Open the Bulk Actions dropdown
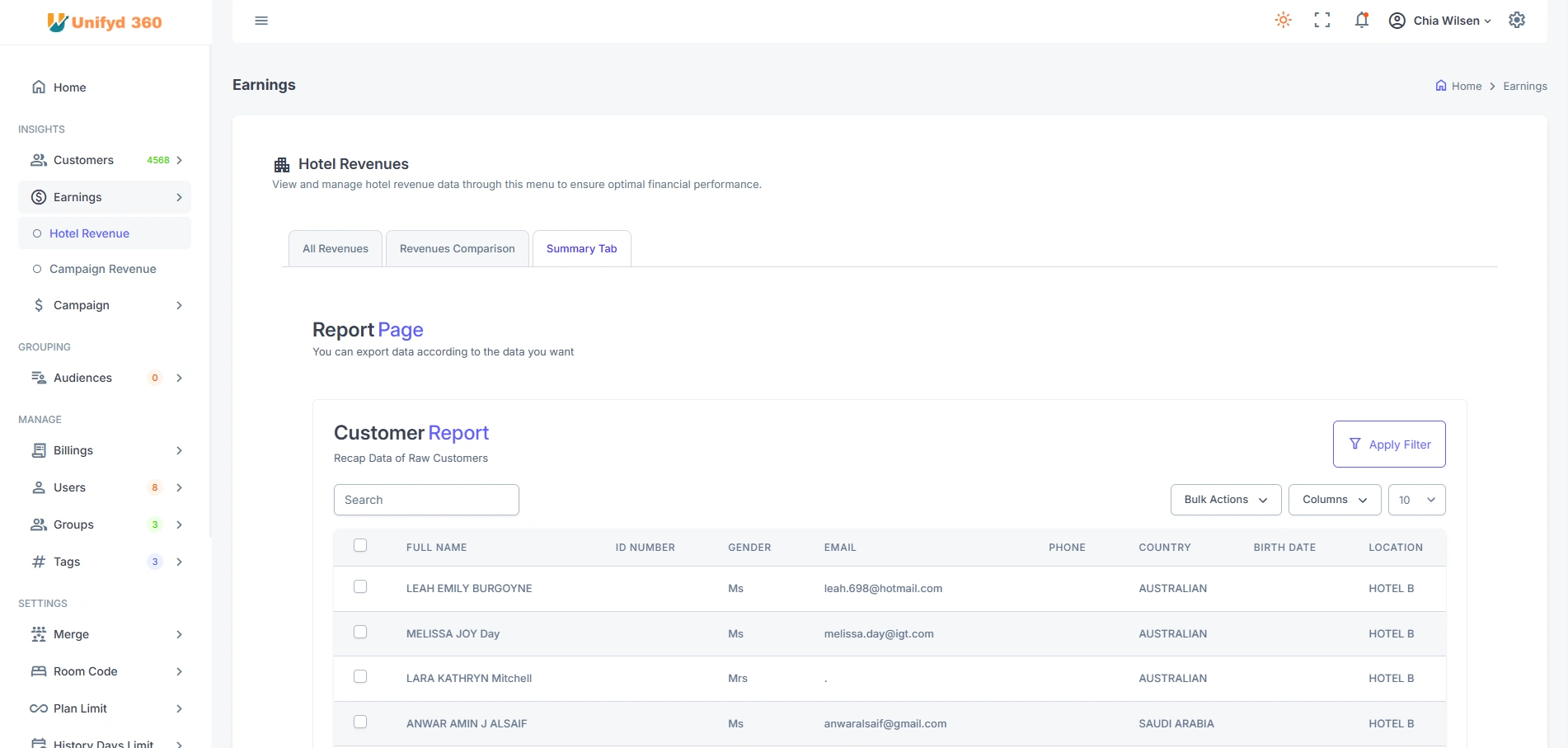This screenshot has height=748, width=1568. pyautogui.click(x=1225, y=500)
